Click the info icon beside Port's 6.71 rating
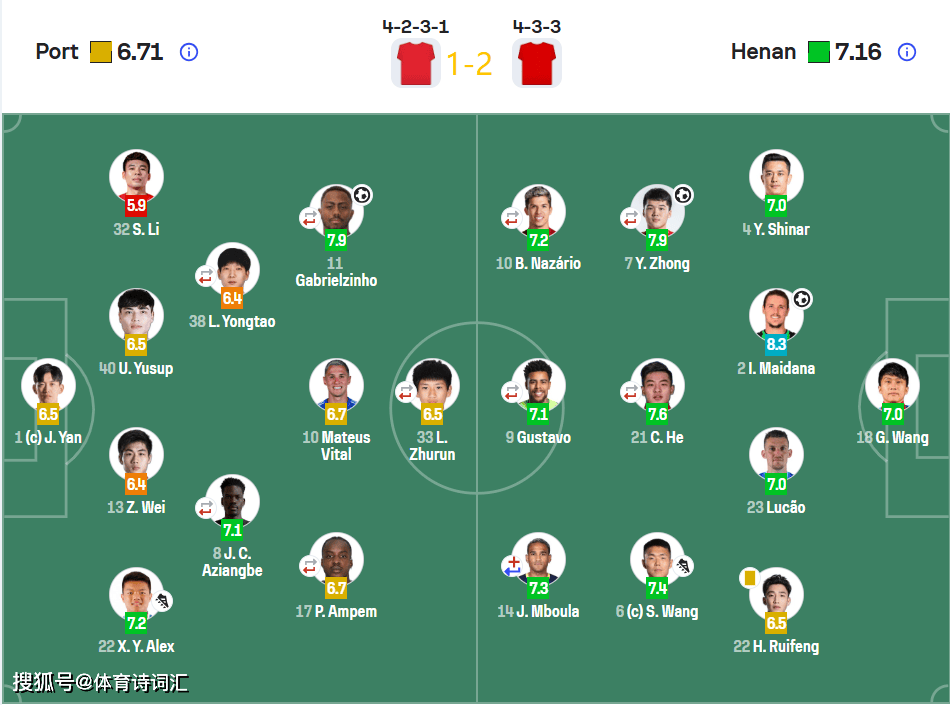The image size is (950, 705). point(189,52)
